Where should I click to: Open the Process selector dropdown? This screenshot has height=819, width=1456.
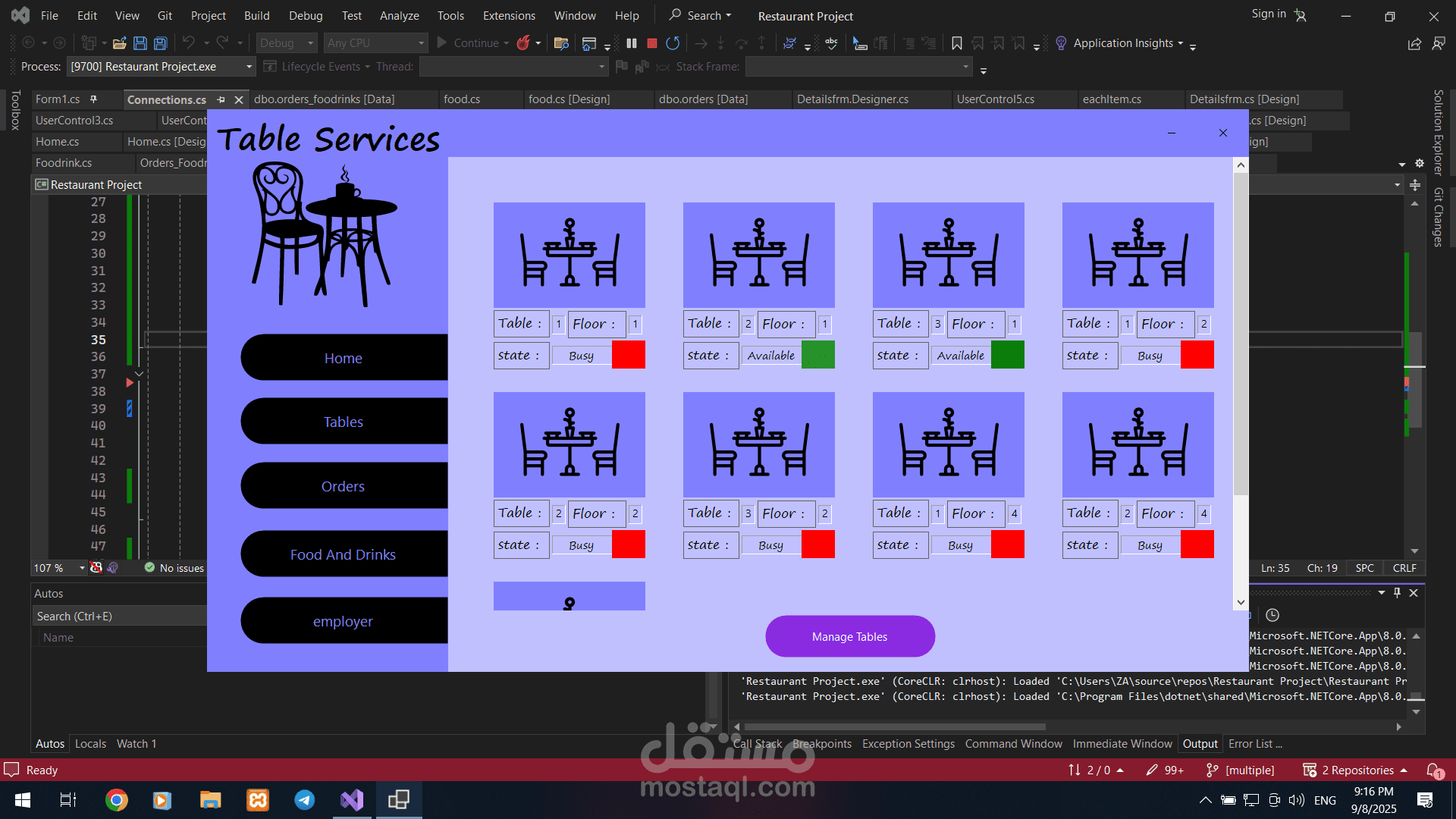(161, 67)
